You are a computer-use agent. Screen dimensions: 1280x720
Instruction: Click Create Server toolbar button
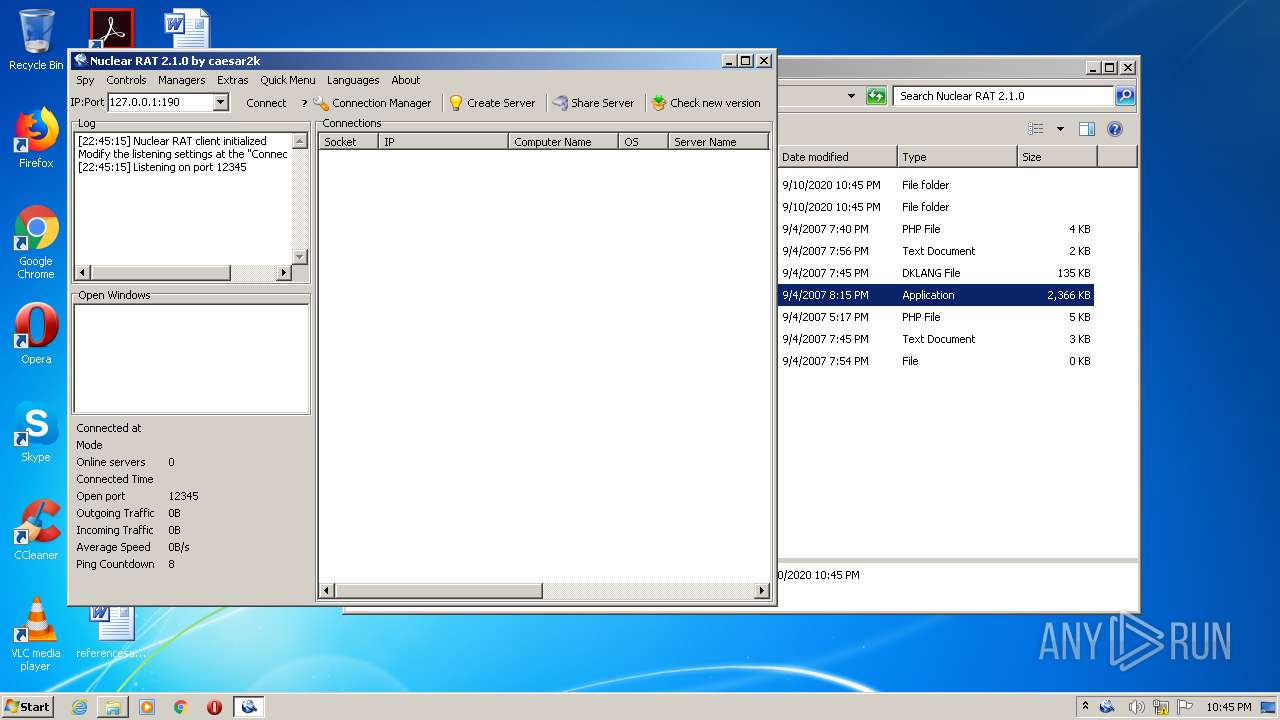[491, 103]
